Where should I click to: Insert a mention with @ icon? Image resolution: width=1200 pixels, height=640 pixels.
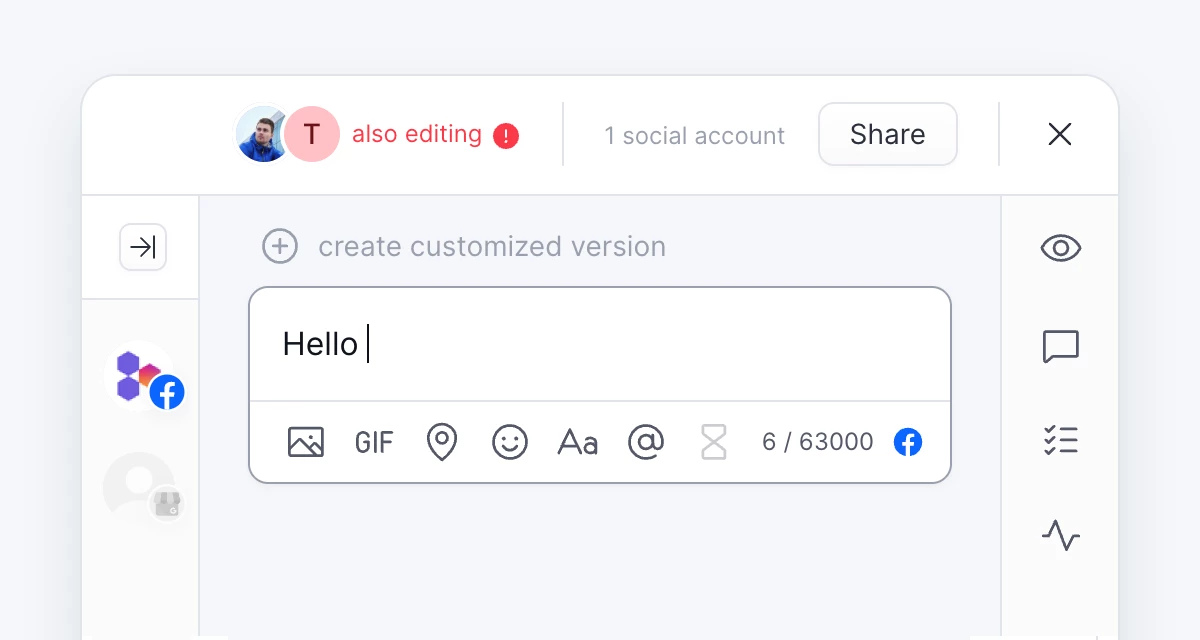click(x=646, y=442)
